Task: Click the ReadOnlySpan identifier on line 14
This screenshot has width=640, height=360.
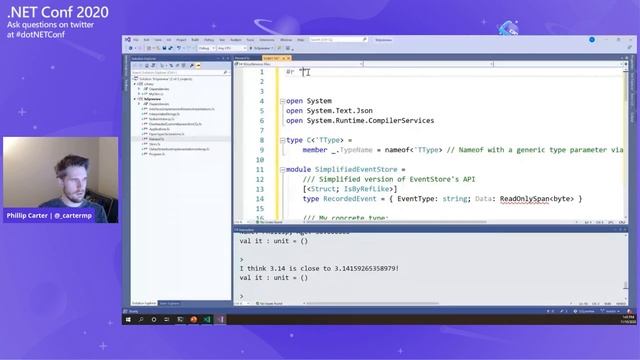Action: point(524,199)
